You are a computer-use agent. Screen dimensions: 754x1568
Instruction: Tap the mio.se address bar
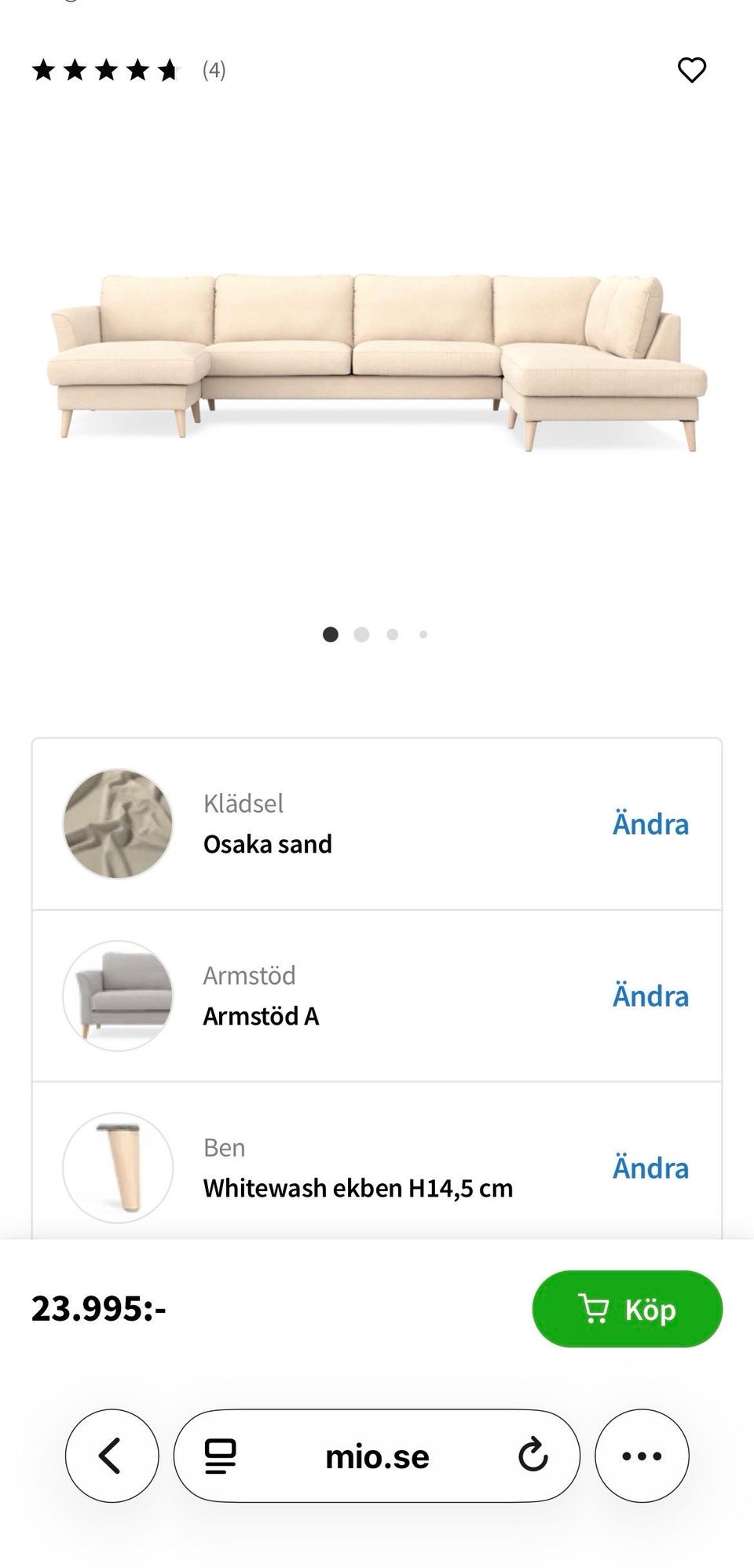point(377,1457)
